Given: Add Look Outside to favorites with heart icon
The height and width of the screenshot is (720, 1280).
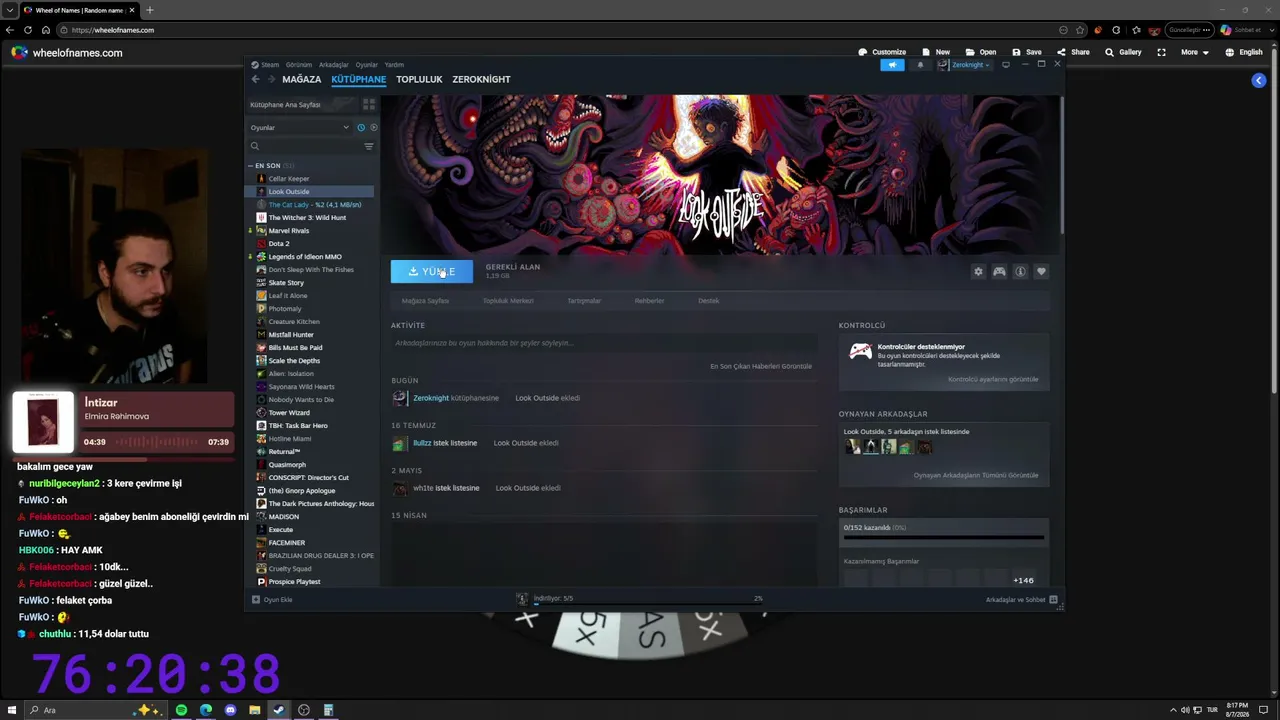Looking at the screenshot, I should pos(1041,272).
